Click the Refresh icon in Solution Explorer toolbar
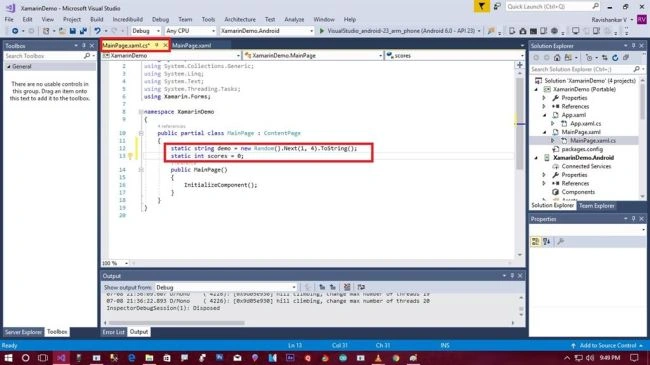This screenshot has height=365, width=650. click(x=615, y=58)
